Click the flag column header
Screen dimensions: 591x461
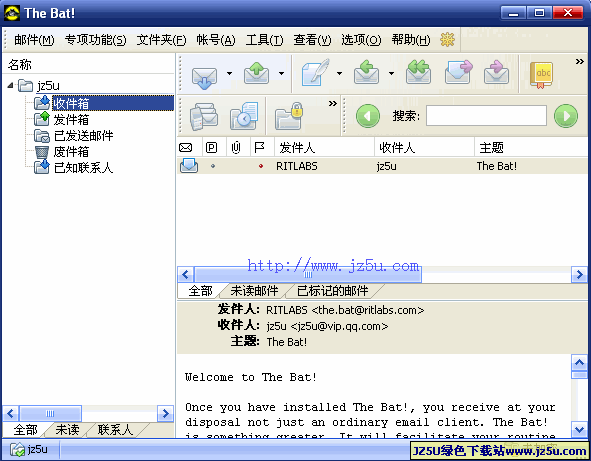pos(259,147)
